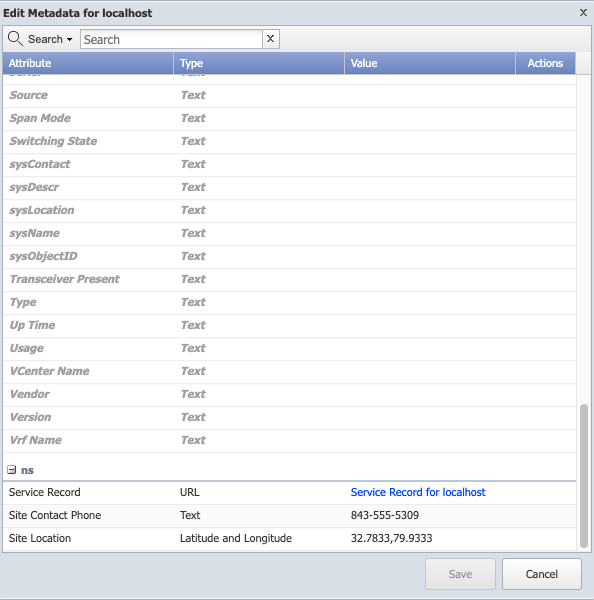This screenshot has width=594, height=600.
Task: Select the sysDescr attribute row
Action: 289,188
